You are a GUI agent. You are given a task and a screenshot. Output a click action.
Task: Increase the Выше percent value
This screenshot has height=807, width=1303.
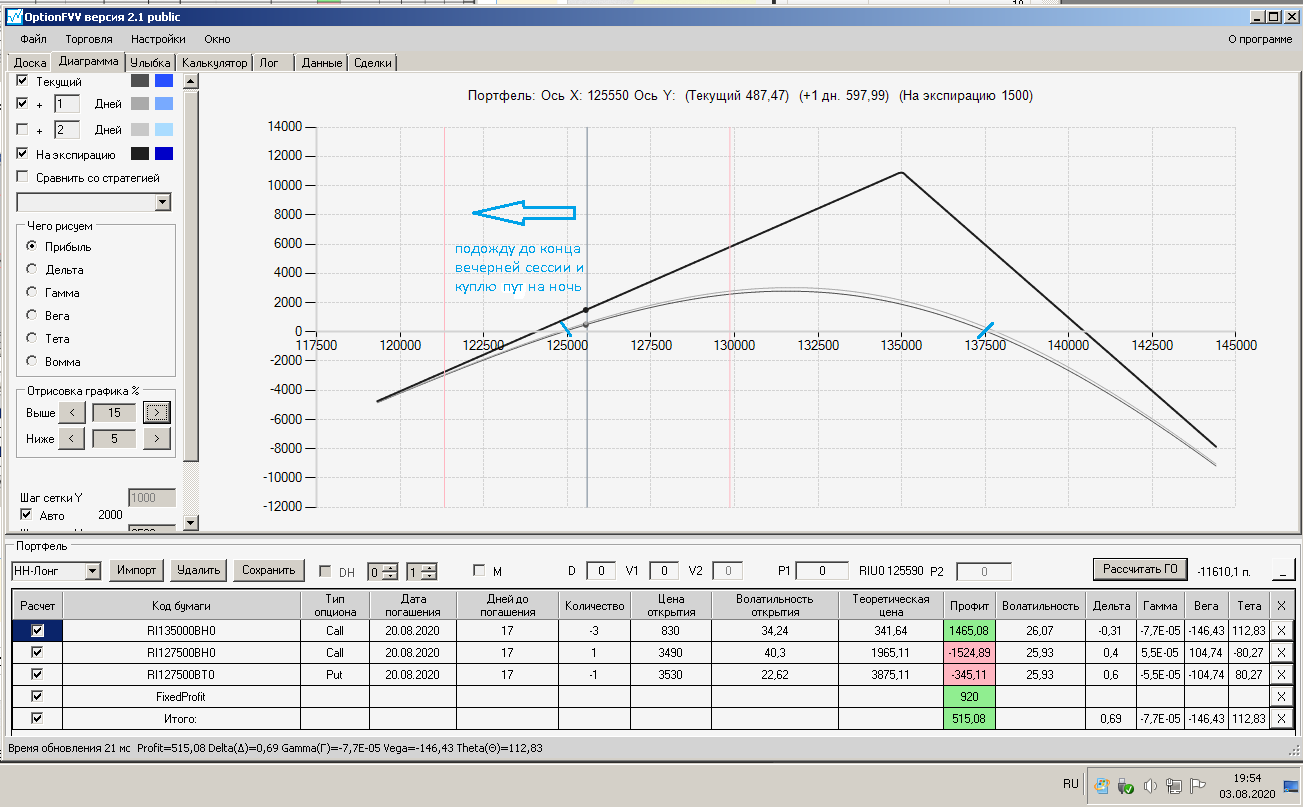coord(157,412)
